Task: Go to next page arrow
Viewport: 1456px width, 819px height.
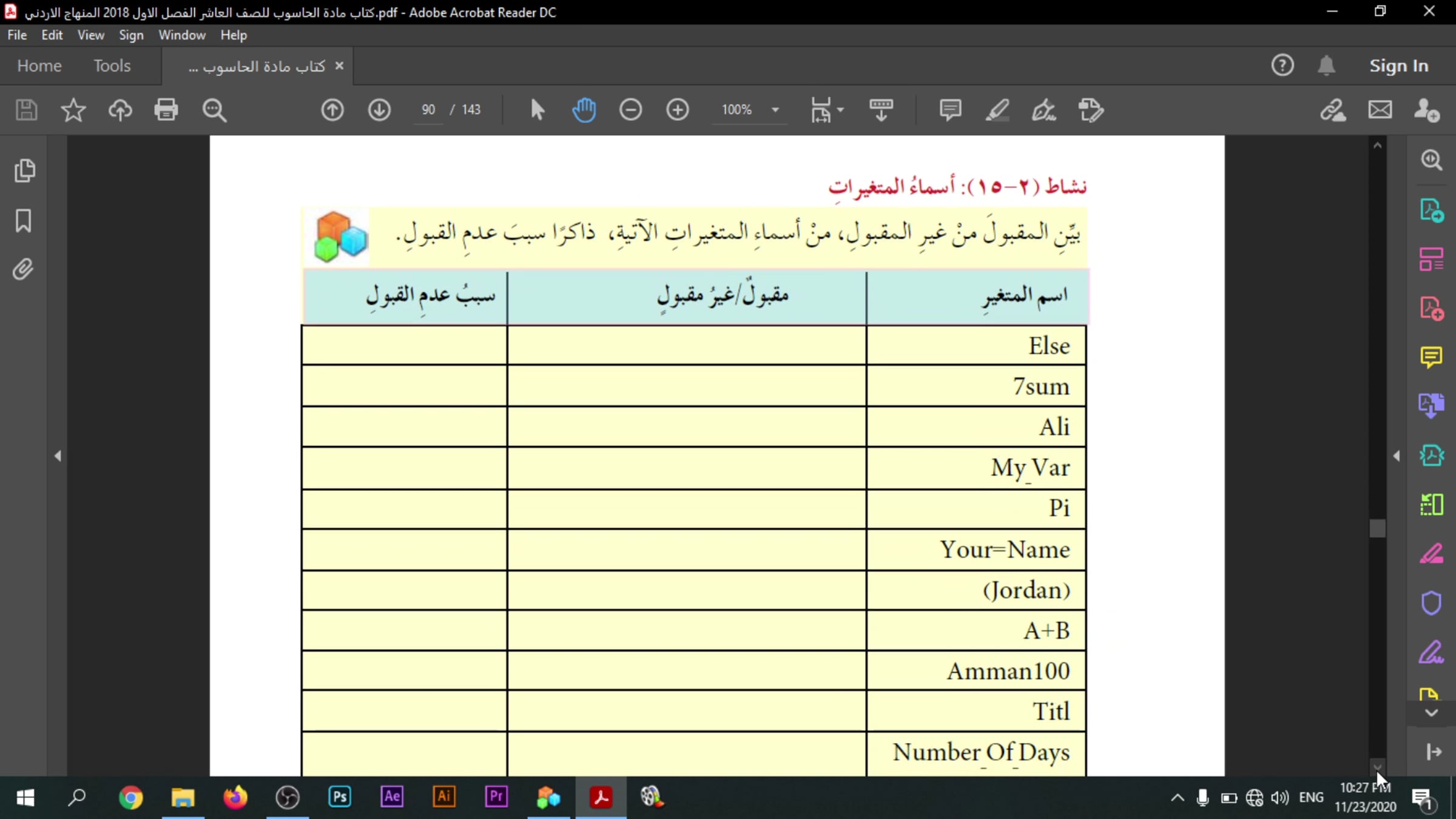Action: coord(379,110)
